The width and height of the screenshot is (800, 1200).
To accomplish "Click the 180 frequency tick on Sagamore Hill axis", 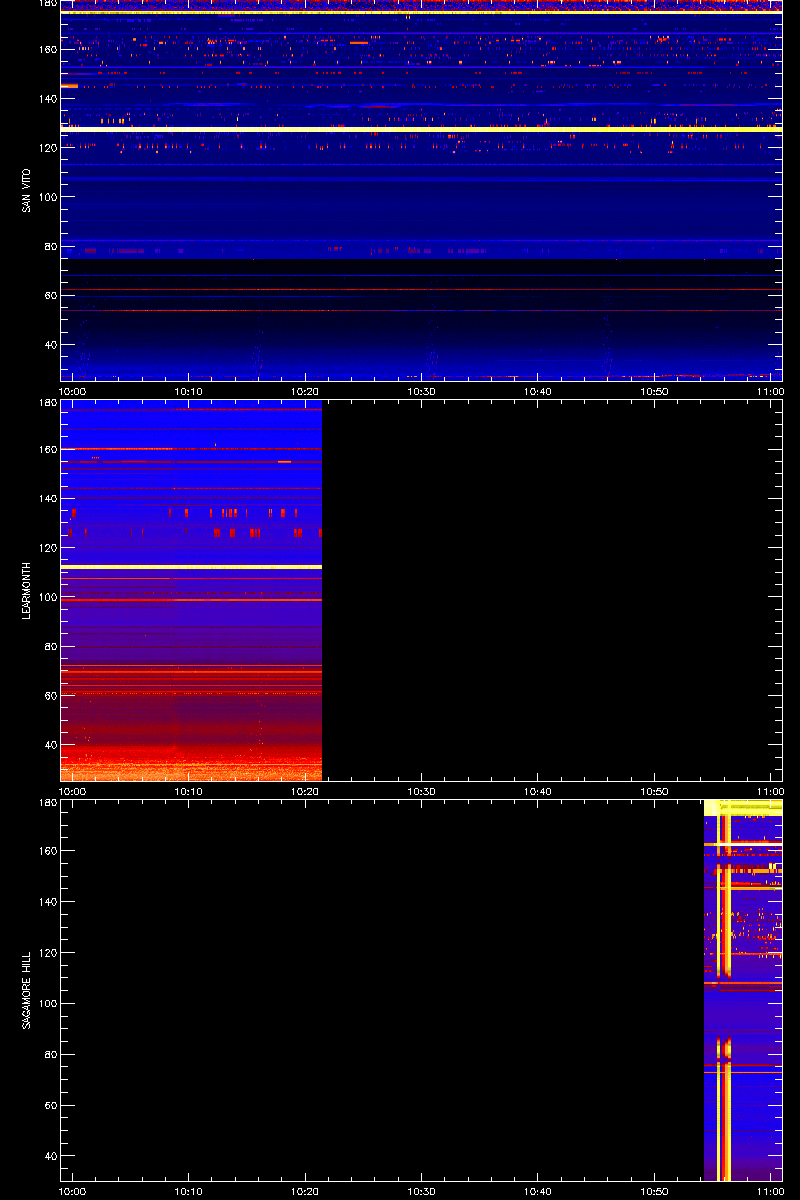I will click(47, 803).
